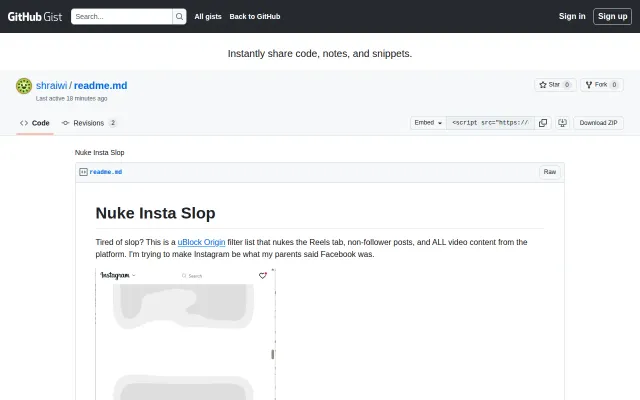
Task: Click the search magnifier icon
Action: 179,17
